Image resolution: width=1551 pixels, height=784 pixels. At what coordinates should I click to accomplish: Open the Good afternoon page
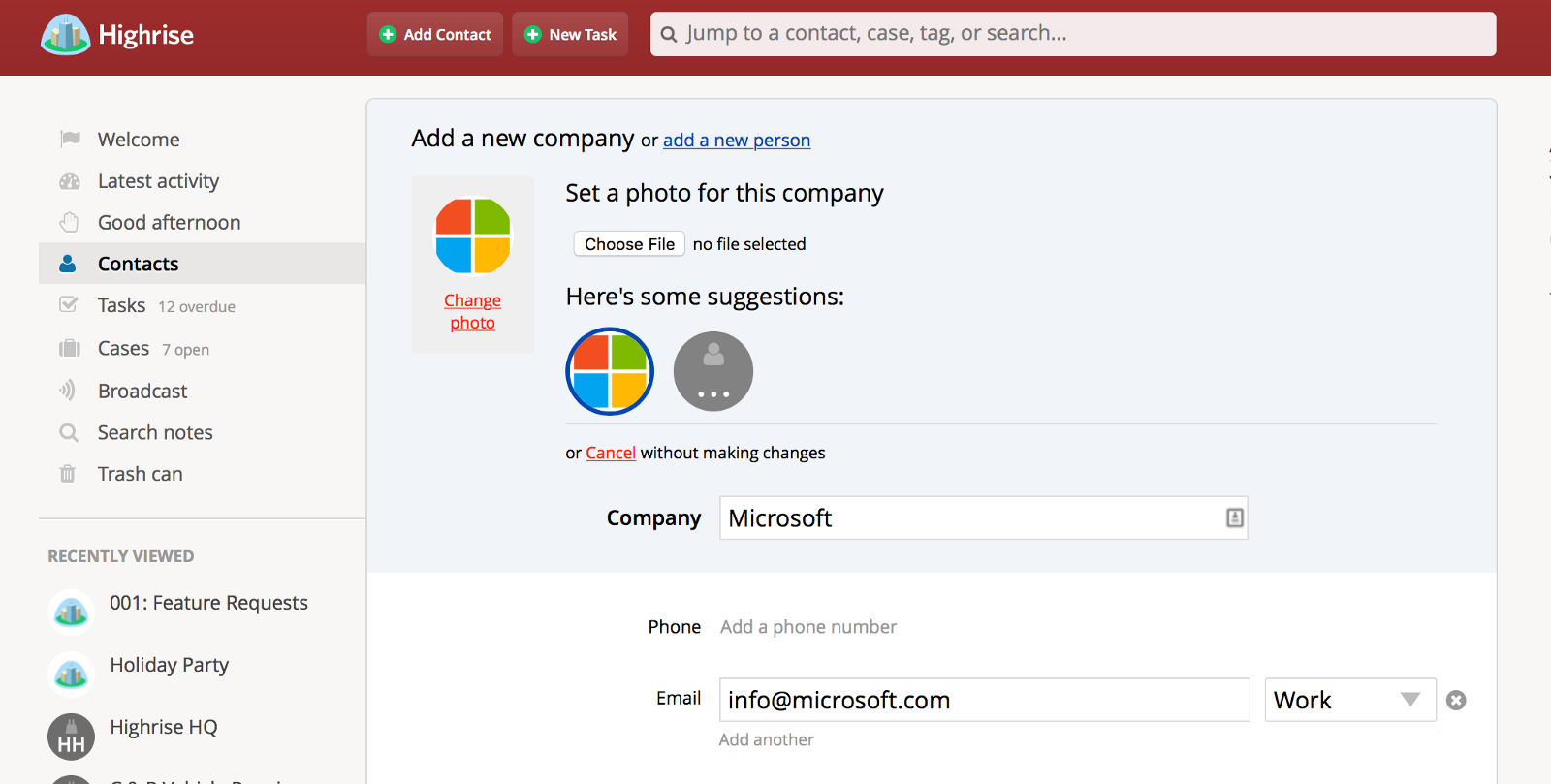click(x=169, y=223)
